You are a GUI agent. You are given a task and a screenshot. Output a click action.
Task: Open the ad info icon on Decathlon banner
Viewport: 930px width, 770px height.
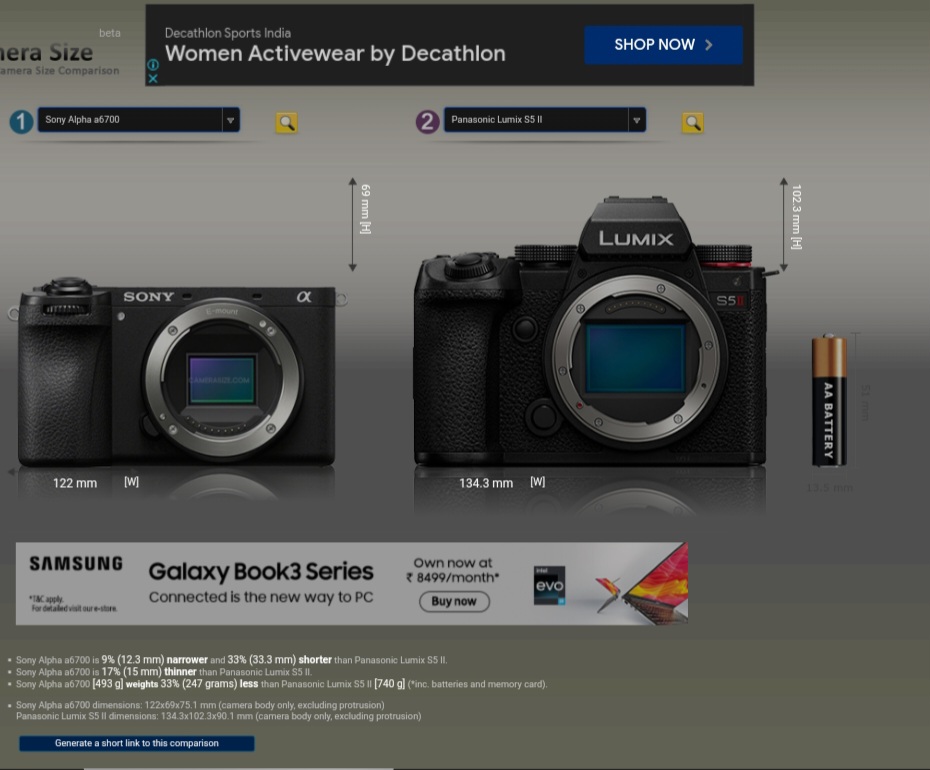pyautogui.click(x=153, y=65)
